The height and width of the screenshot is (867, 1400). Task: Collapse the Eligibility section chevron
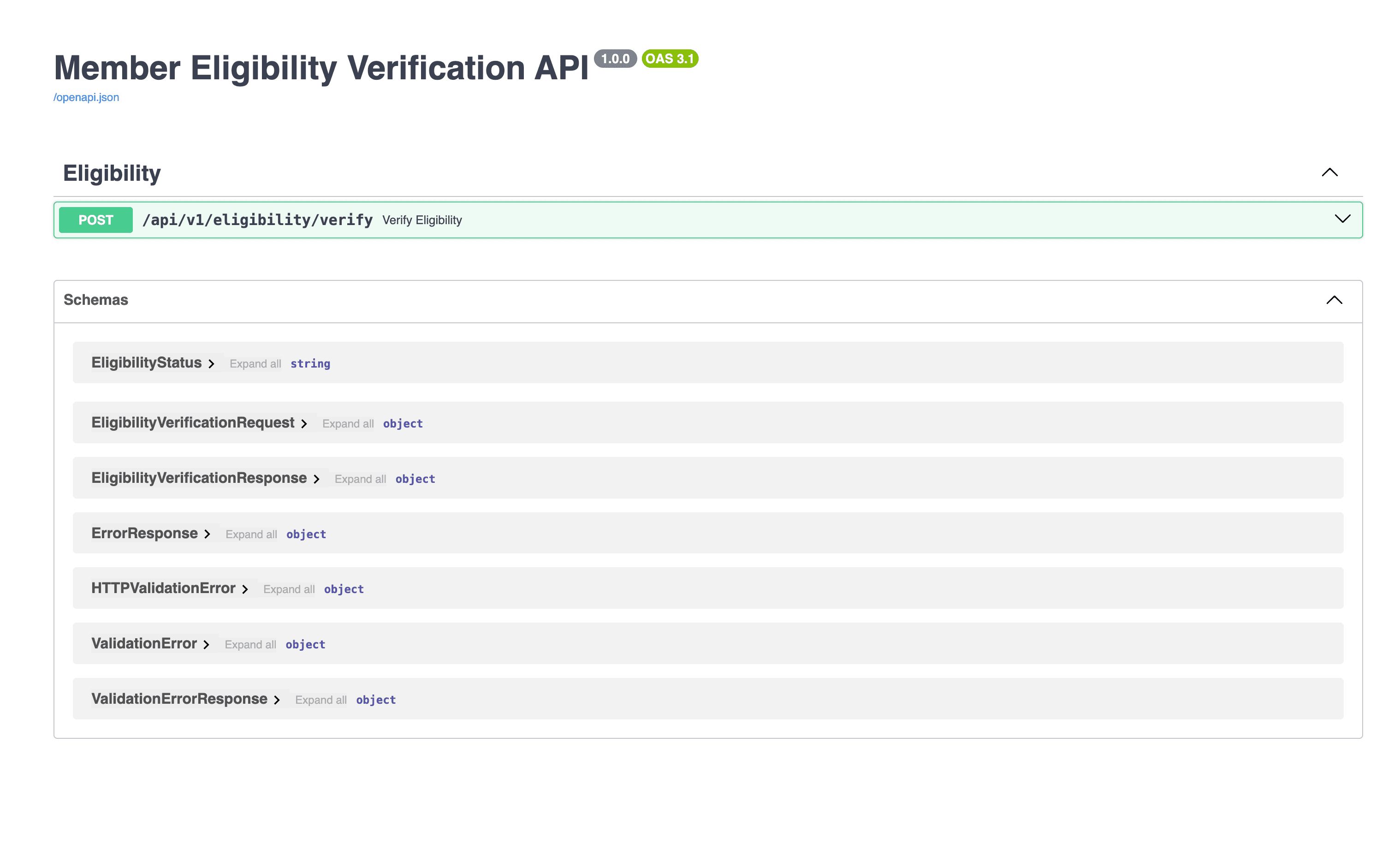1329,172
